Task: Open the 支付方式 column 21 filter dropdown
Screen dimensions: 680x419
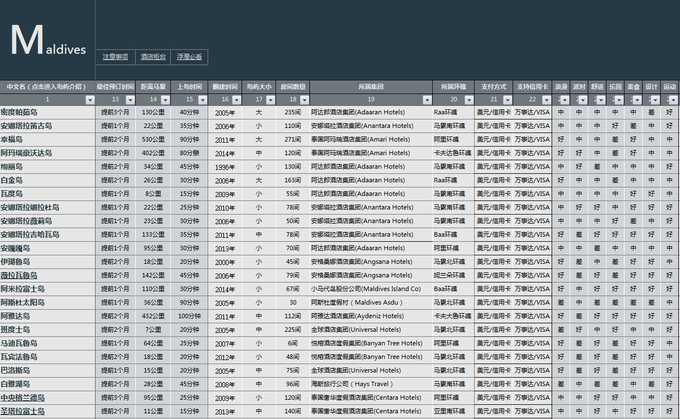Action: (x=507, y=100)
